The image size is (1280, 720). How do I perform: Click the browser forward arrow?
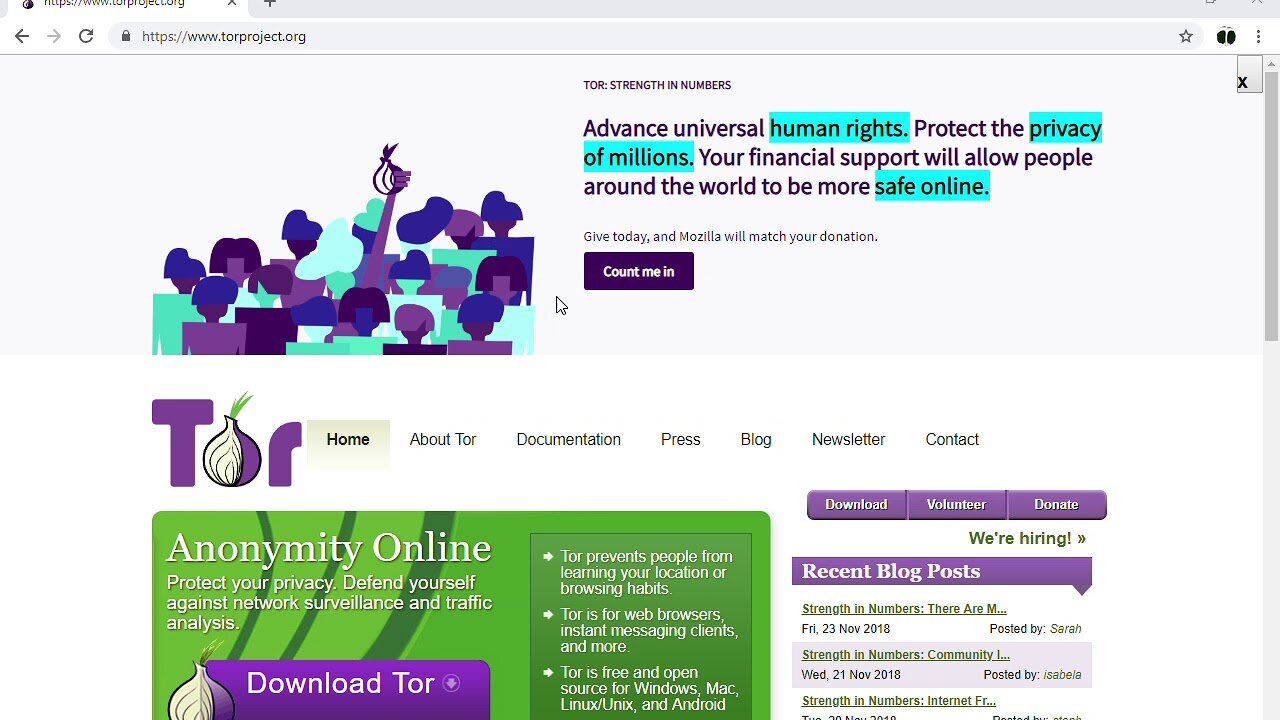coord(54,36)
